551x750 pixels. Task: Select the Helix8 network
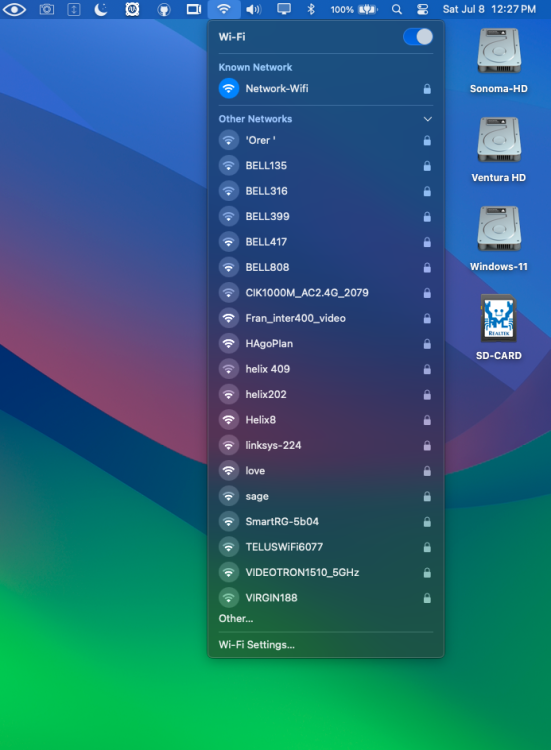(x=326, y=419)
